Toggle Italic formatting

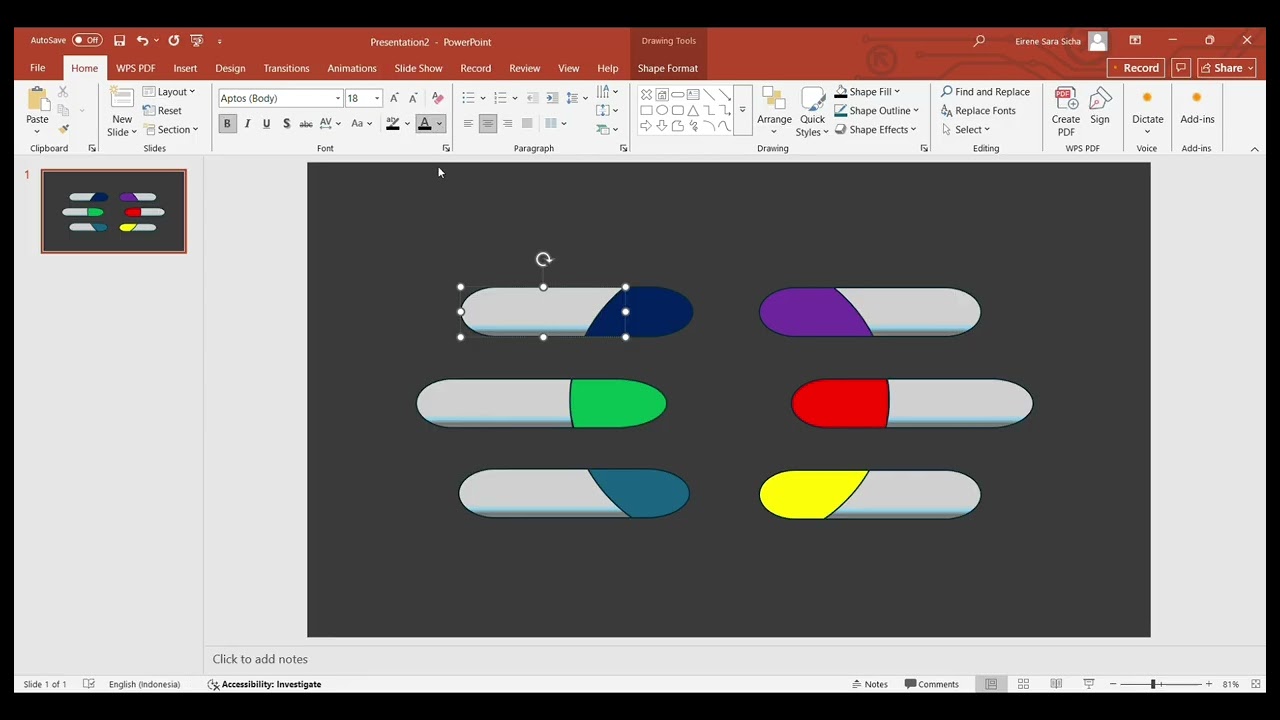247,124
